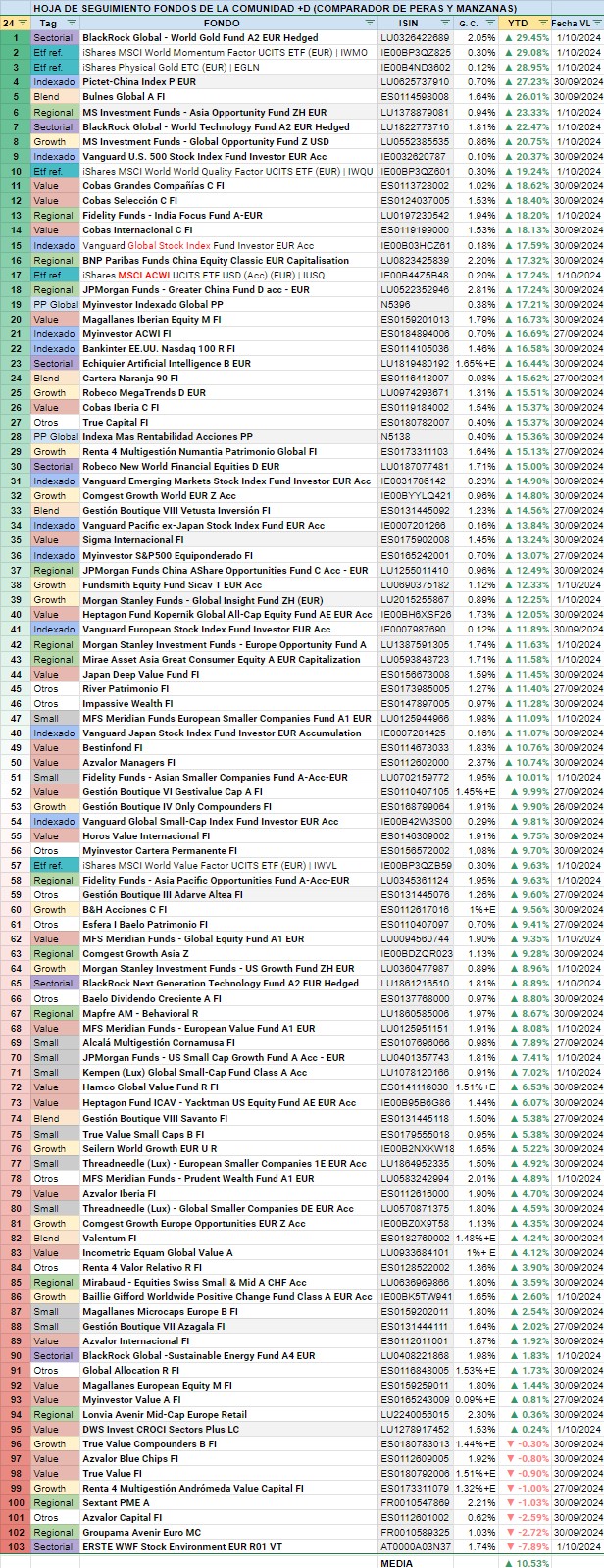The image size is (604, 1568).
Task: Select the YTD value '29.45%'
Action: [527, 37]
